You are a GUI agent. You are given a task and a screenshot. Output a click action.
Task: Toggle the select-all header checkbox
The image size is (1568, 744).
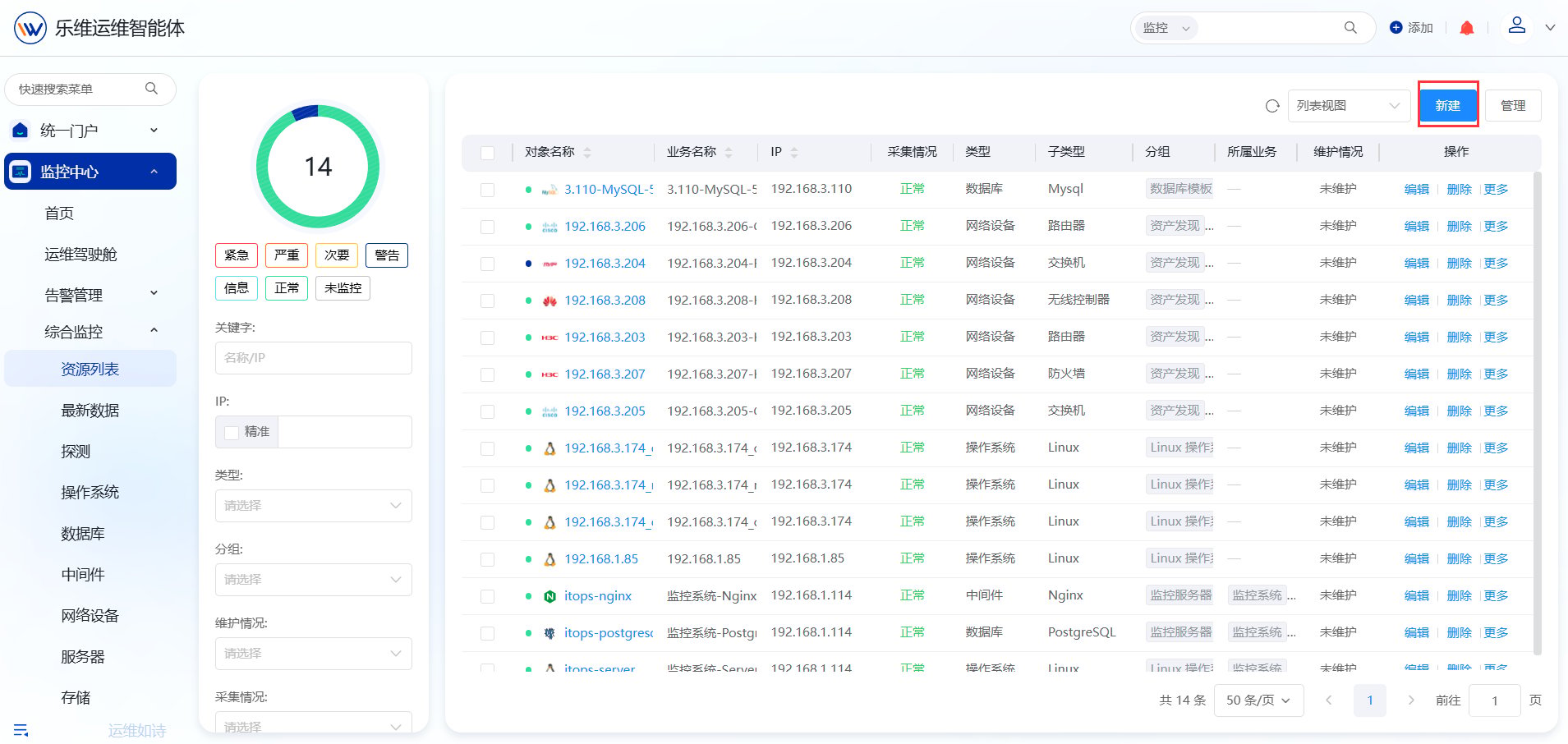click(x=487, y=153)
